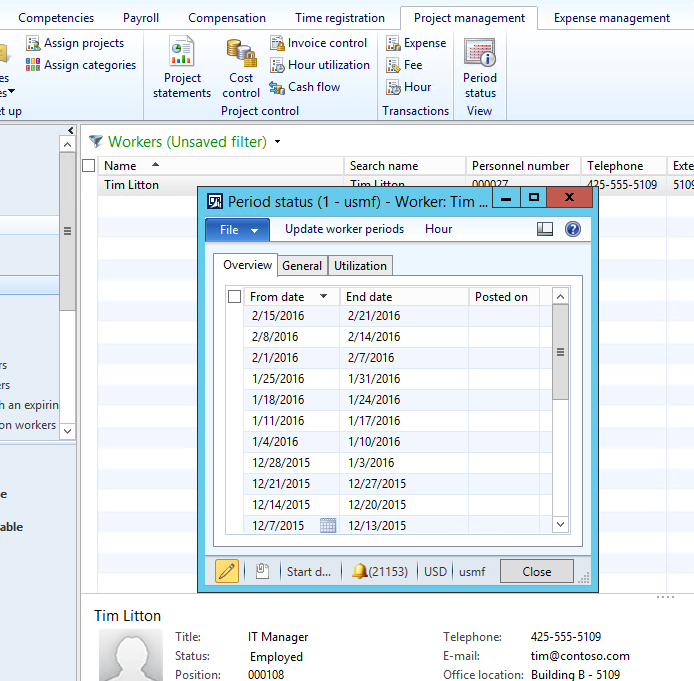
Task: Click the pencil edit icon in status bar
Action: [x=227, y=571]
